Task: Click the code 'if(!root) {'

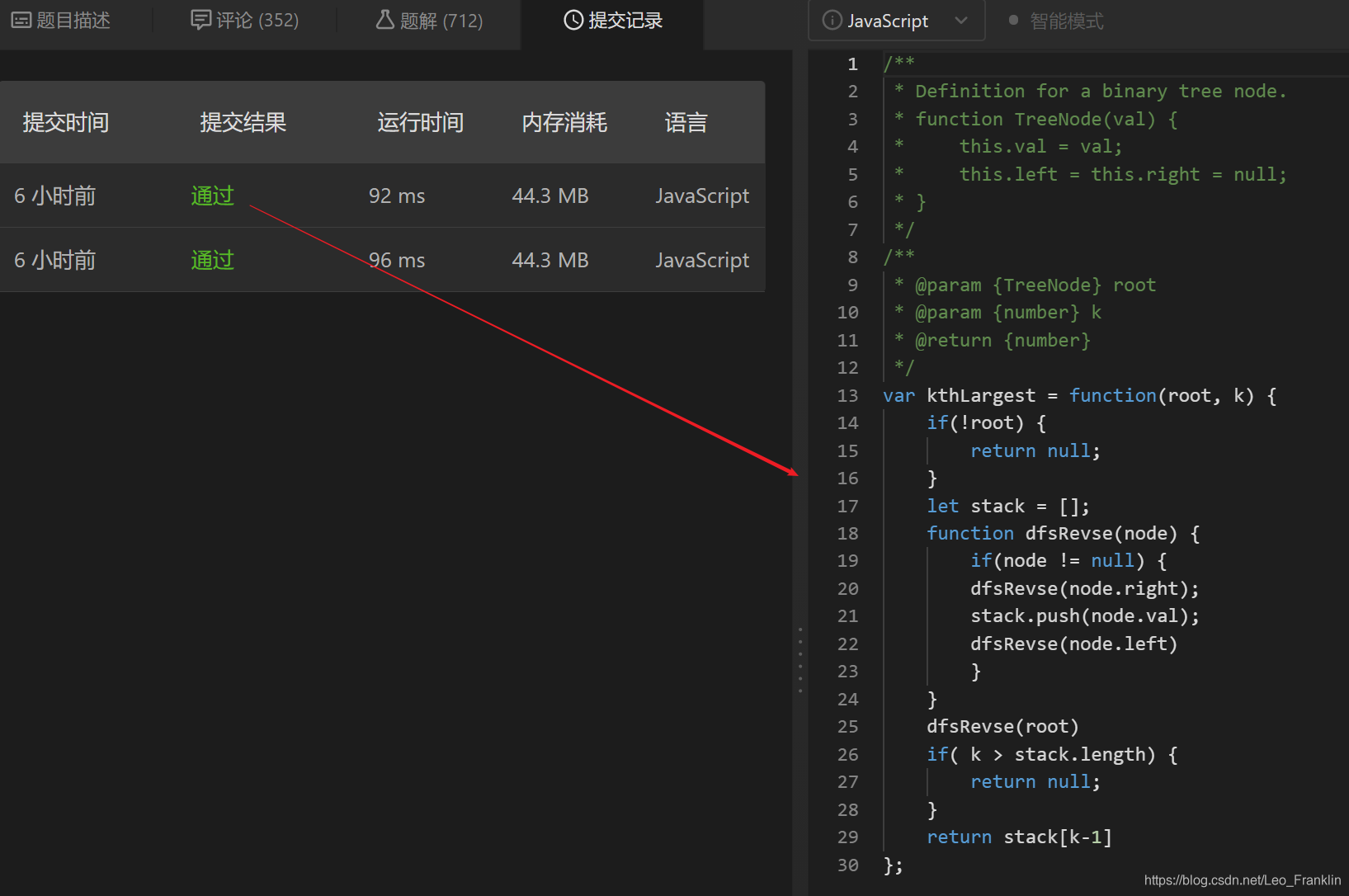Action: pyautogui.click(x=987, y=422)
